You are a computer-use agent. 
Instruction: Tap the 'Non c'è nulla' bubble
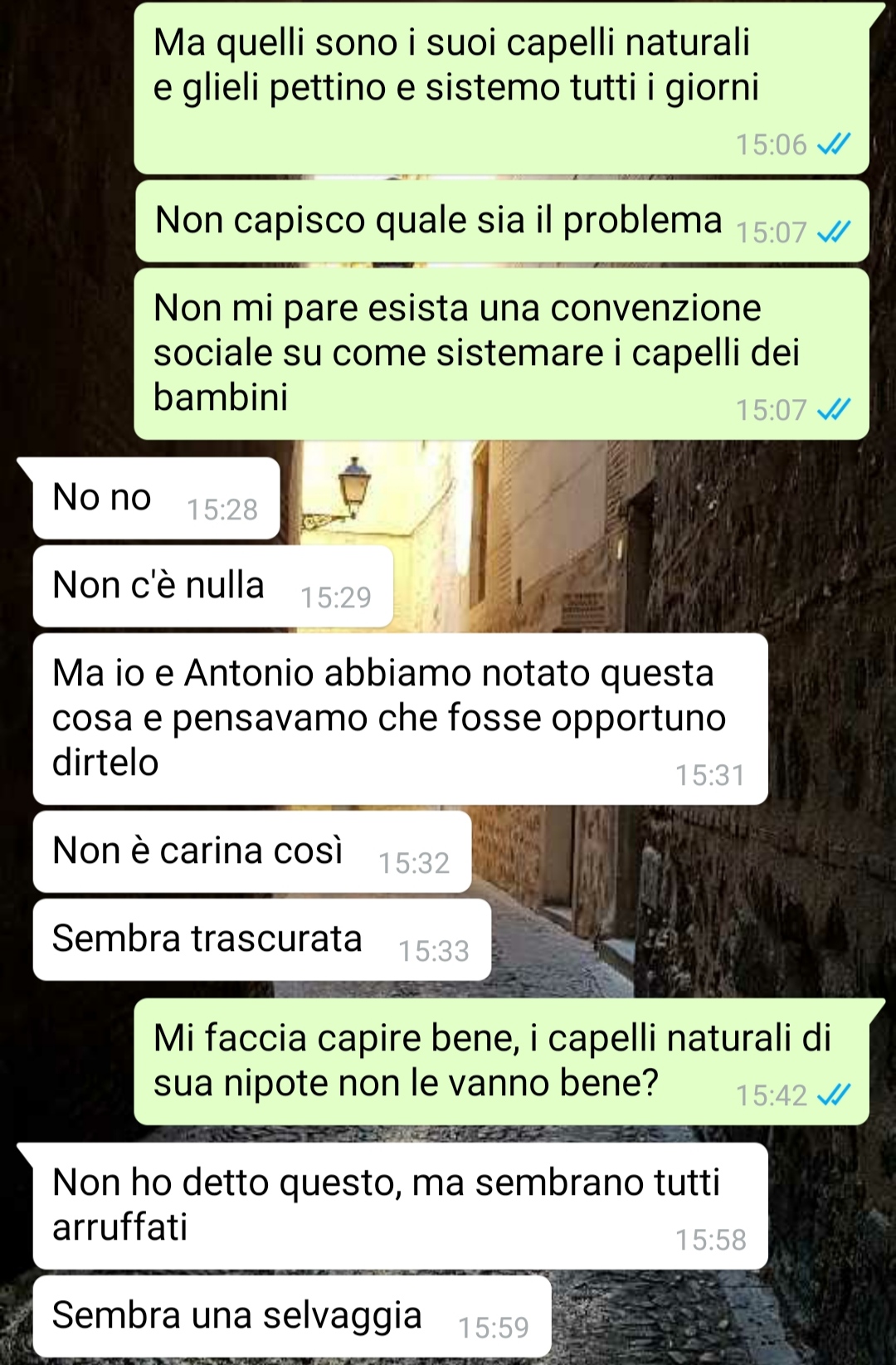pos(212,586)
